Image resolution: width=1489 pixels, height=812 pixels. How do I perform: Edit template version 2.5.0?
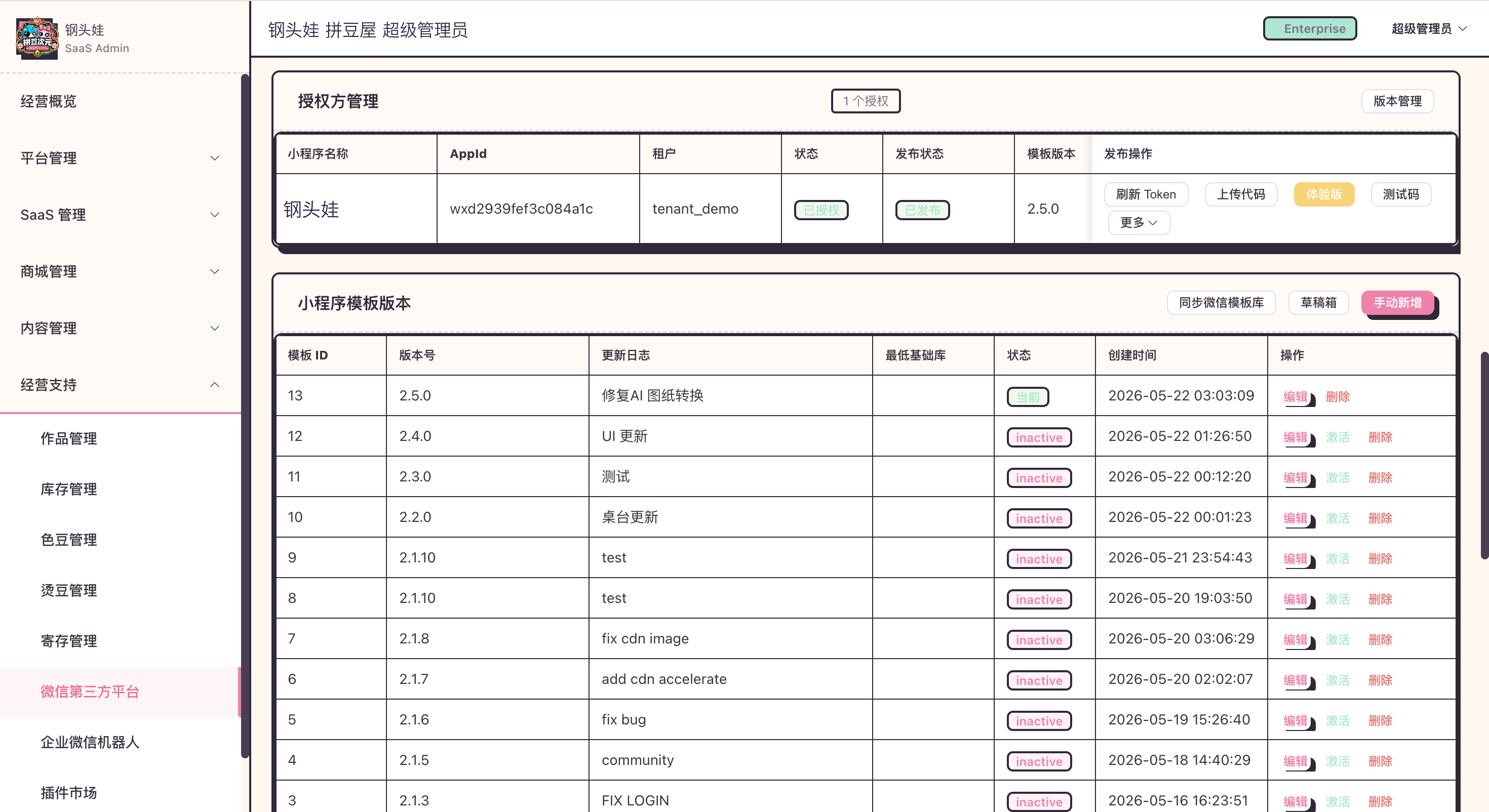[x=1296, y=396]
